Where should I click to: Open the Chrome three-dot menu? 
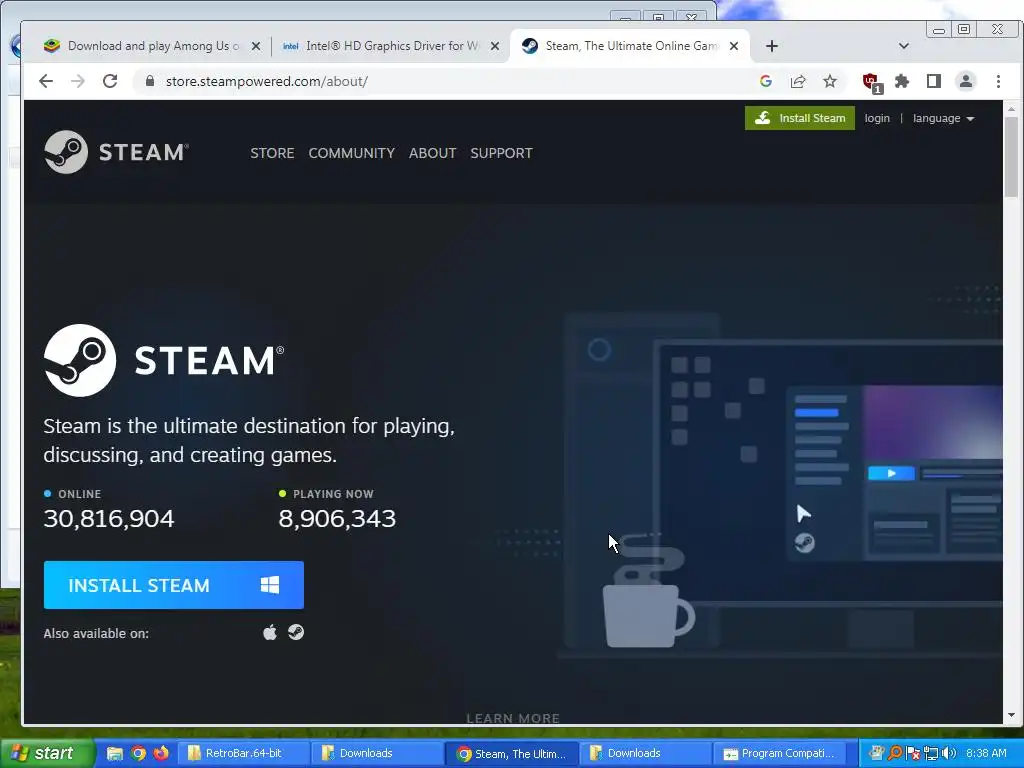tap(998, 81)
